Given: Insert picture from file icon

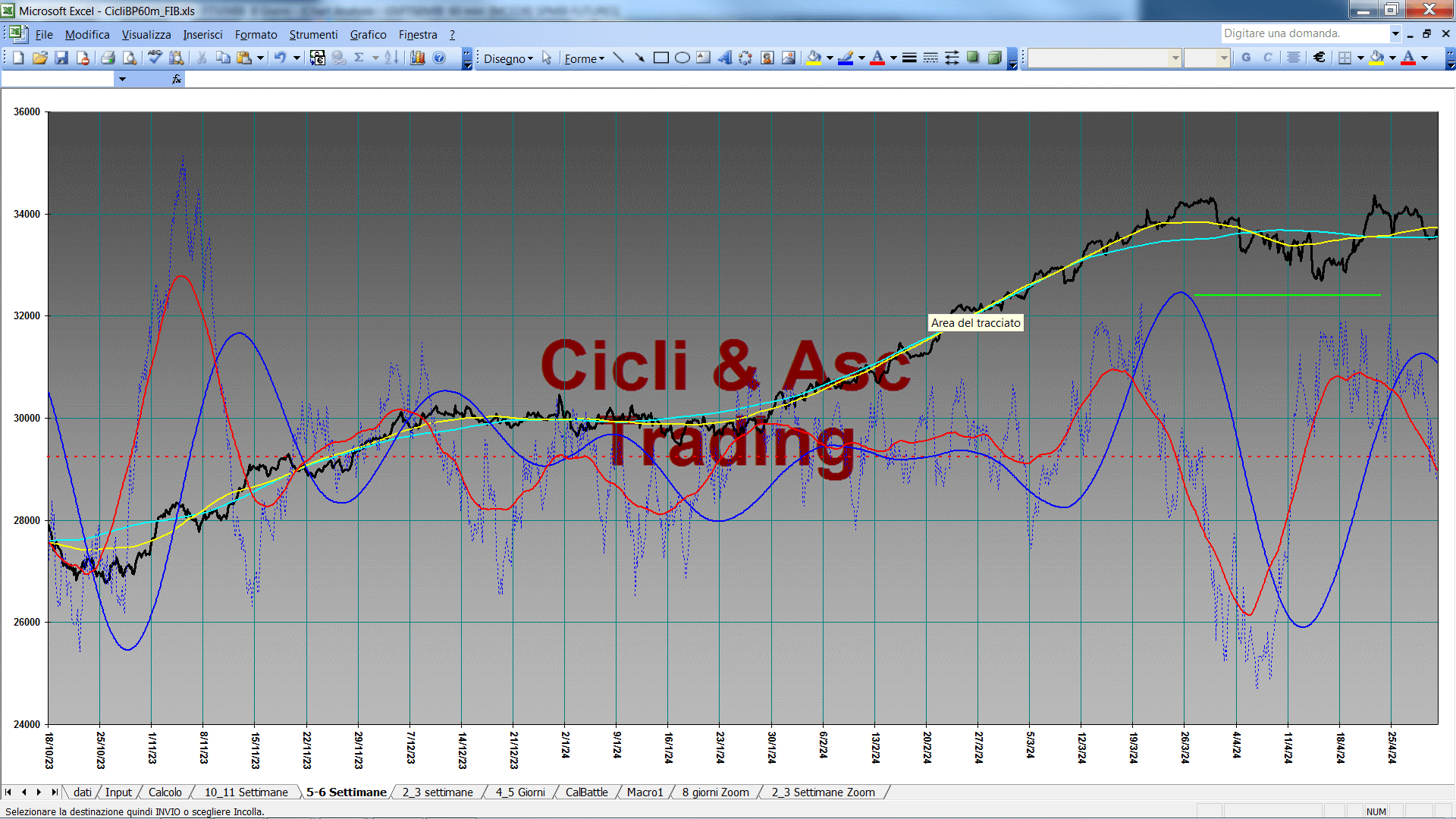Looking at the screenshot, I should (789, 58).
